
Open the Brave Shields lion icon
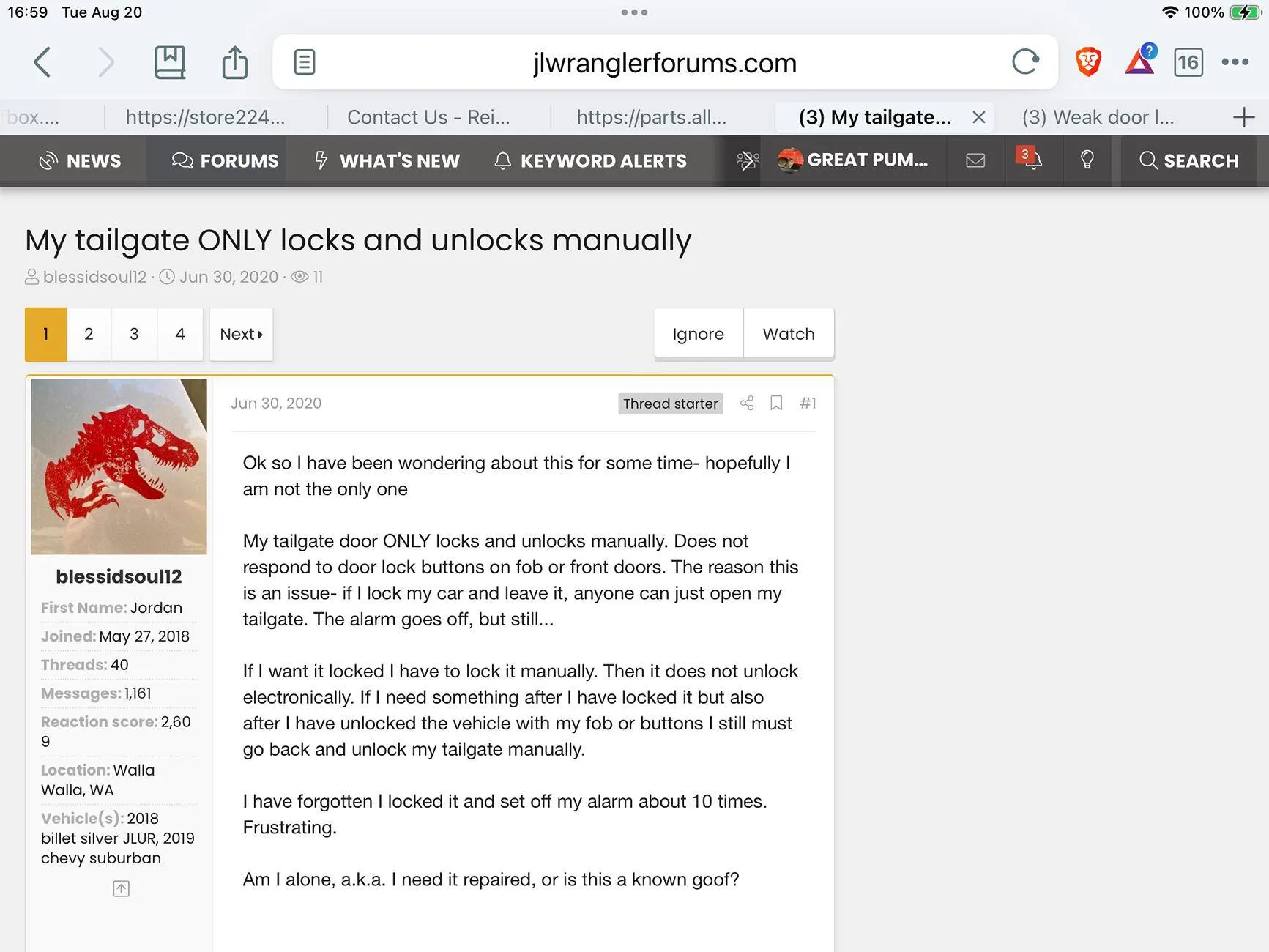[x=1088, y=62]
